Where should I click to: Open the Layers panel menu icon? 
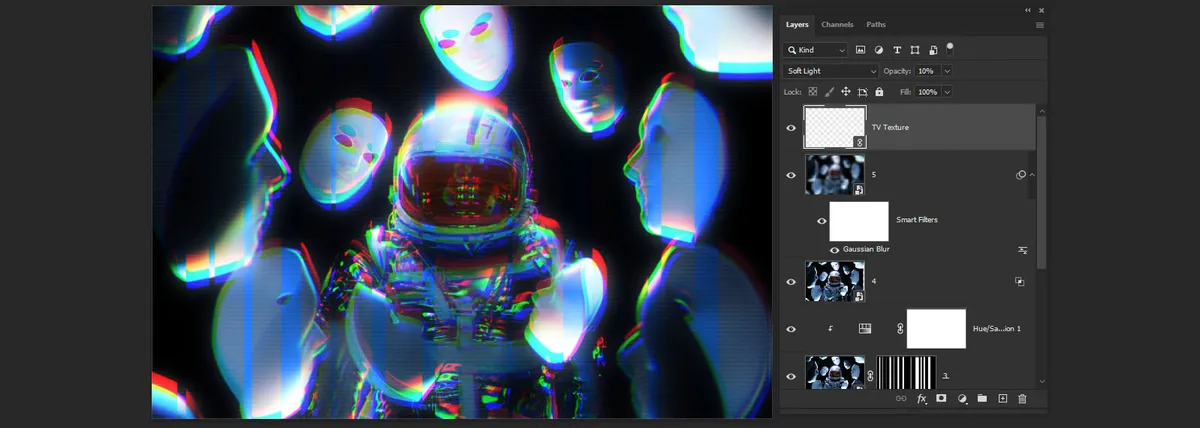coord(1040,24)
